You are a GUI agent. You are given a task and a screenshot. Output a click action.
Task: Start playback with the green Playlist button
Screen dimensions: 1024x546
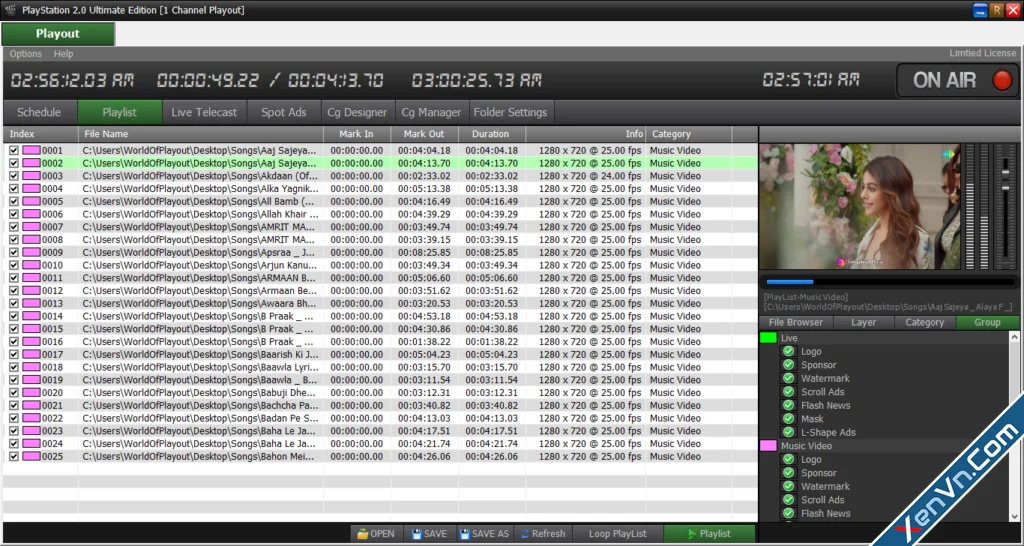click(709, 534)
